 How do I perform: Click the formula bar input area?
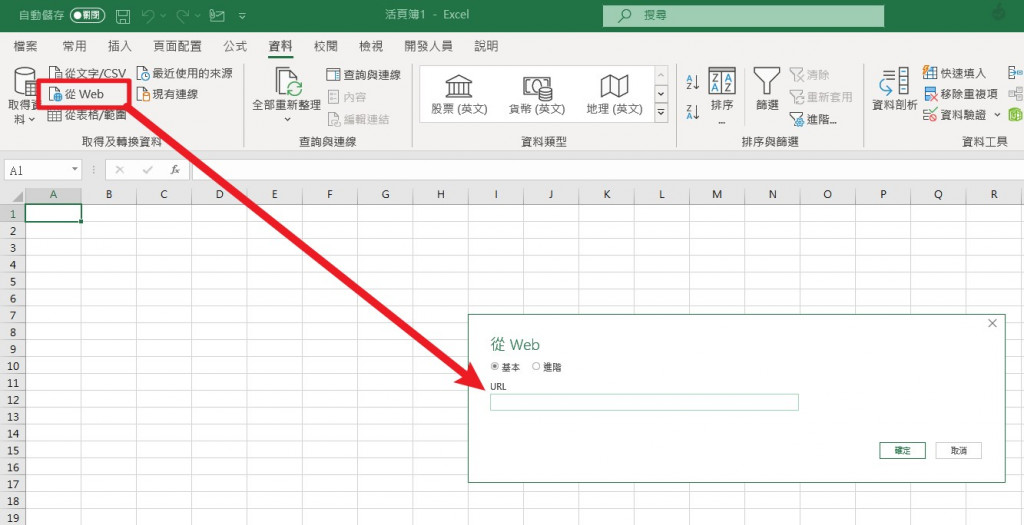point(607,170)
